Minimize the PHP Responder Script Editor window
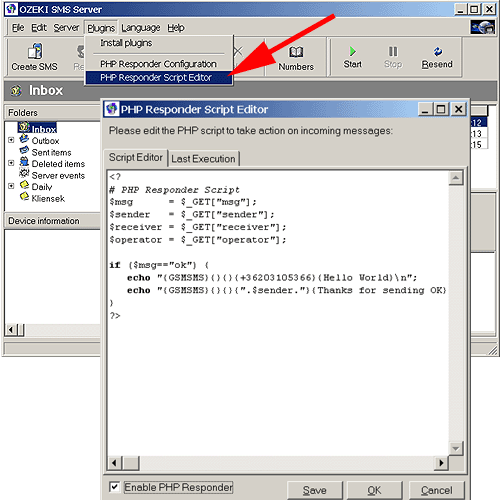Image resolution: width=500 pixels, height=500 pixels. coord(425,109)
